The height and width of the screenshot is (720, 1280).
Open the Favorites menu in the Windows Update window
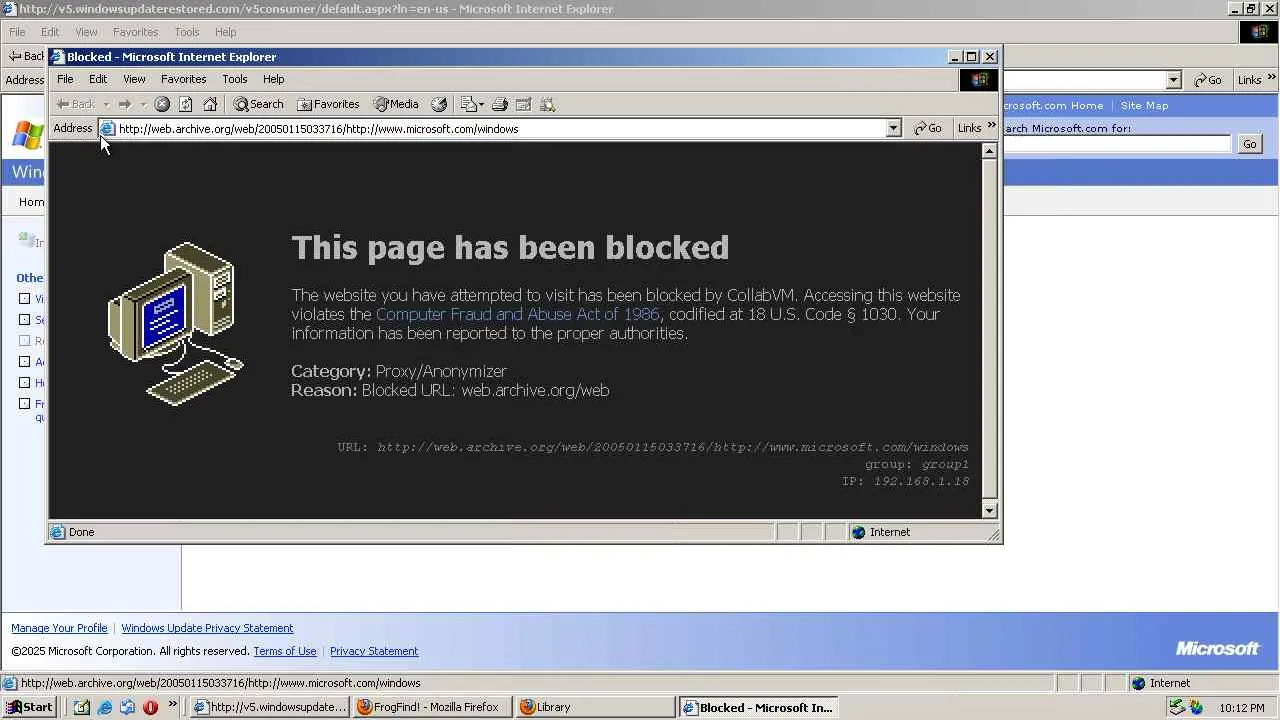click(135, 32)
